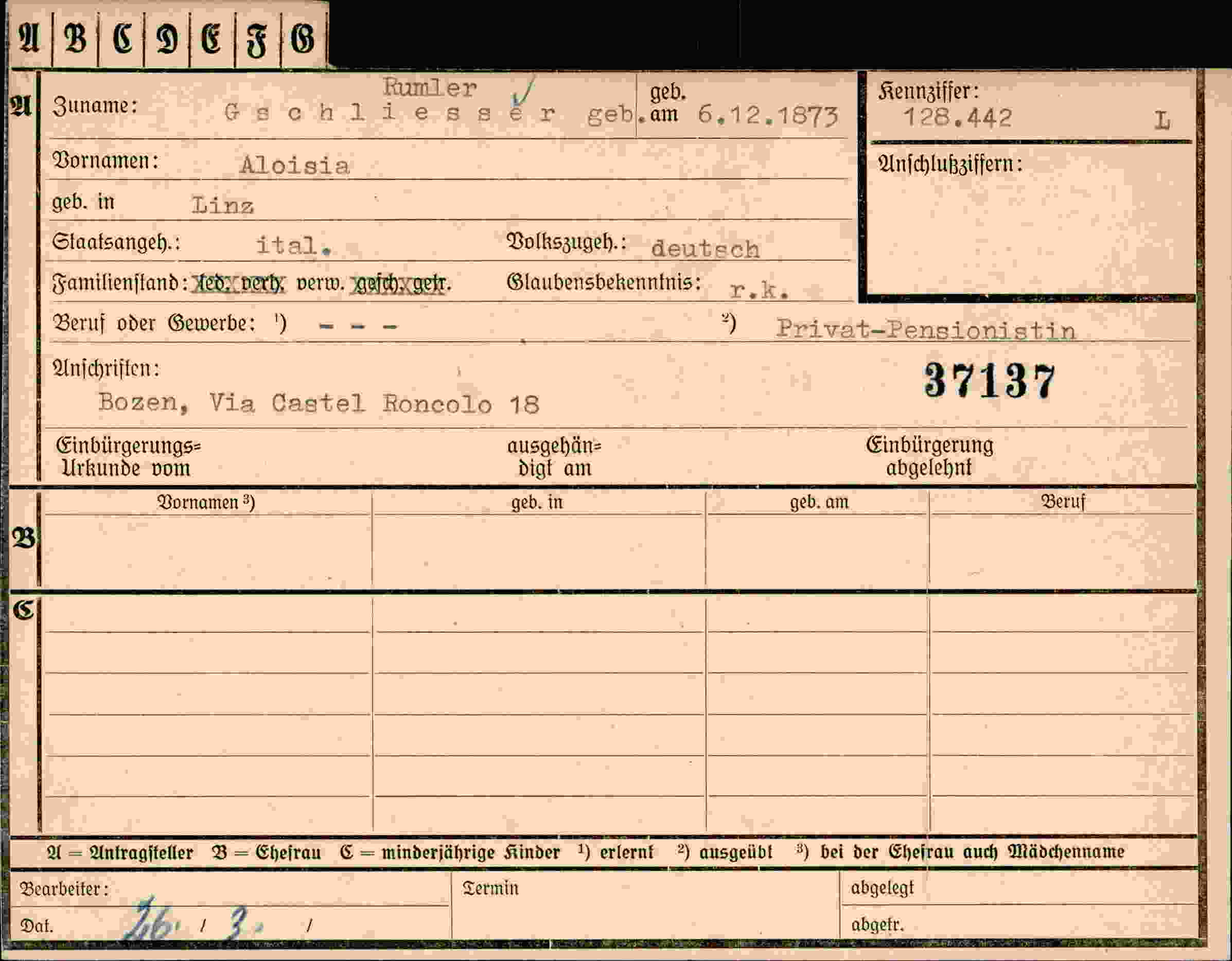Image resolution: width=1232 pixels, height=961 pixels.
Task: Click the index tab letter C
Action: pyautogui.click(x=122, y=39)
